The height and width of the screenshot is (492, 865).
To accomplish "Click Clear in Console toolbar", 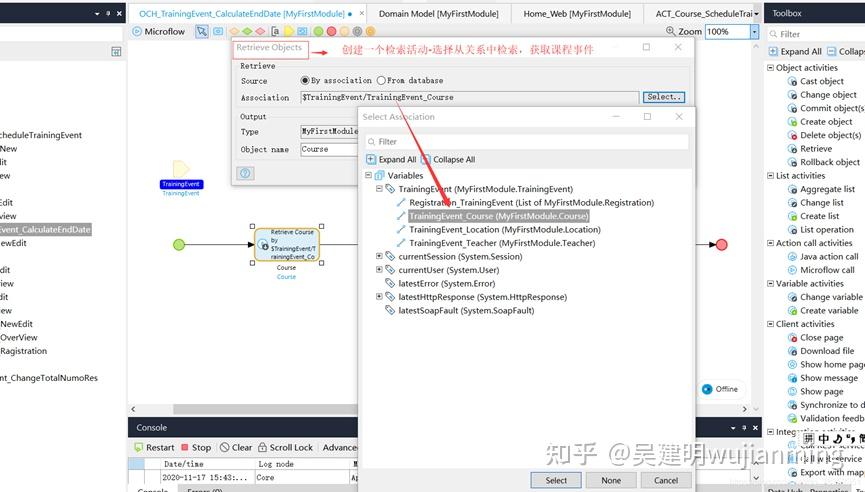I will 236,447.
